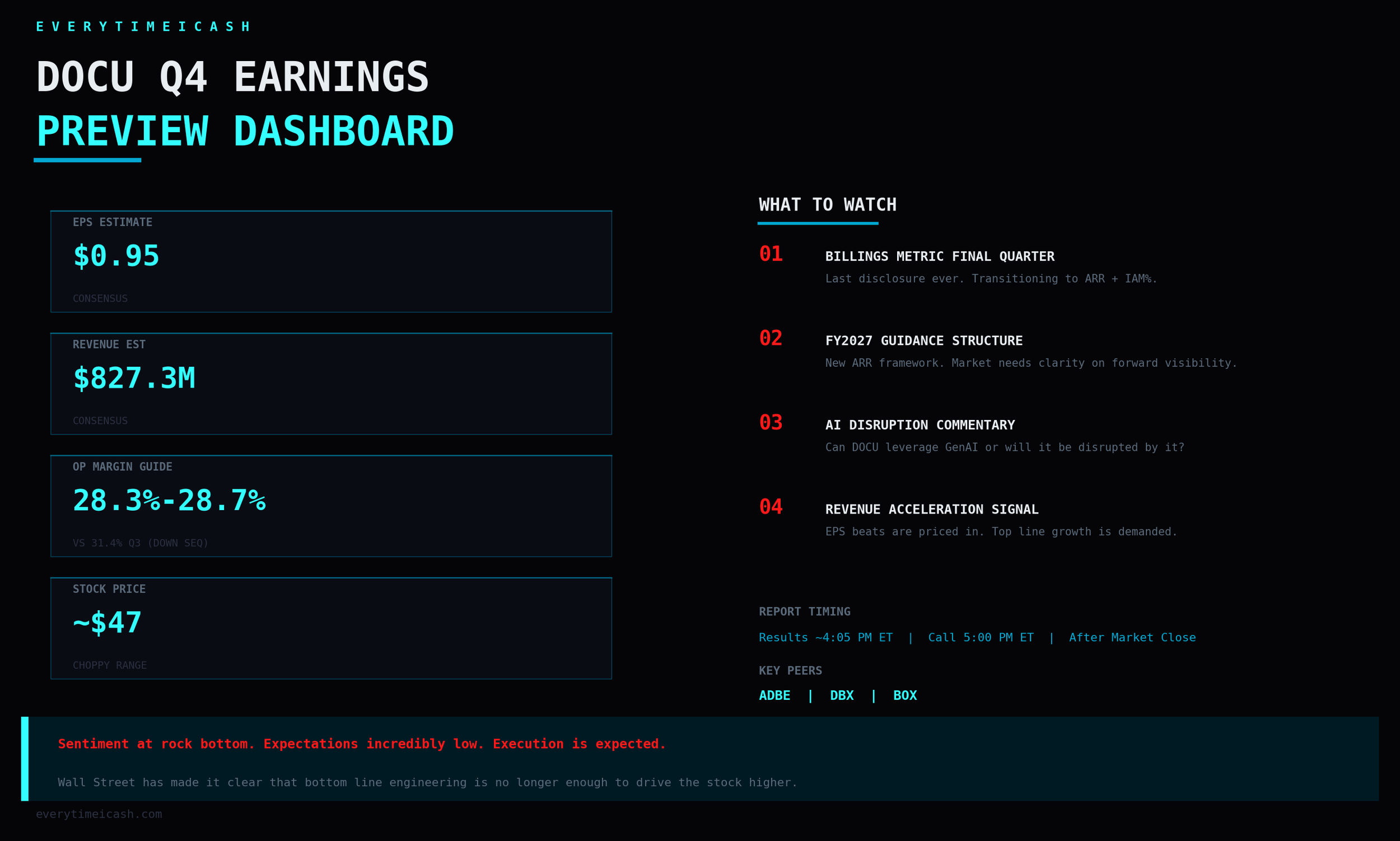Image resolution: width=1400 pixels, height=841 pixels.
Task: Click the BOX peer ticker
Action: coord(904,695)
